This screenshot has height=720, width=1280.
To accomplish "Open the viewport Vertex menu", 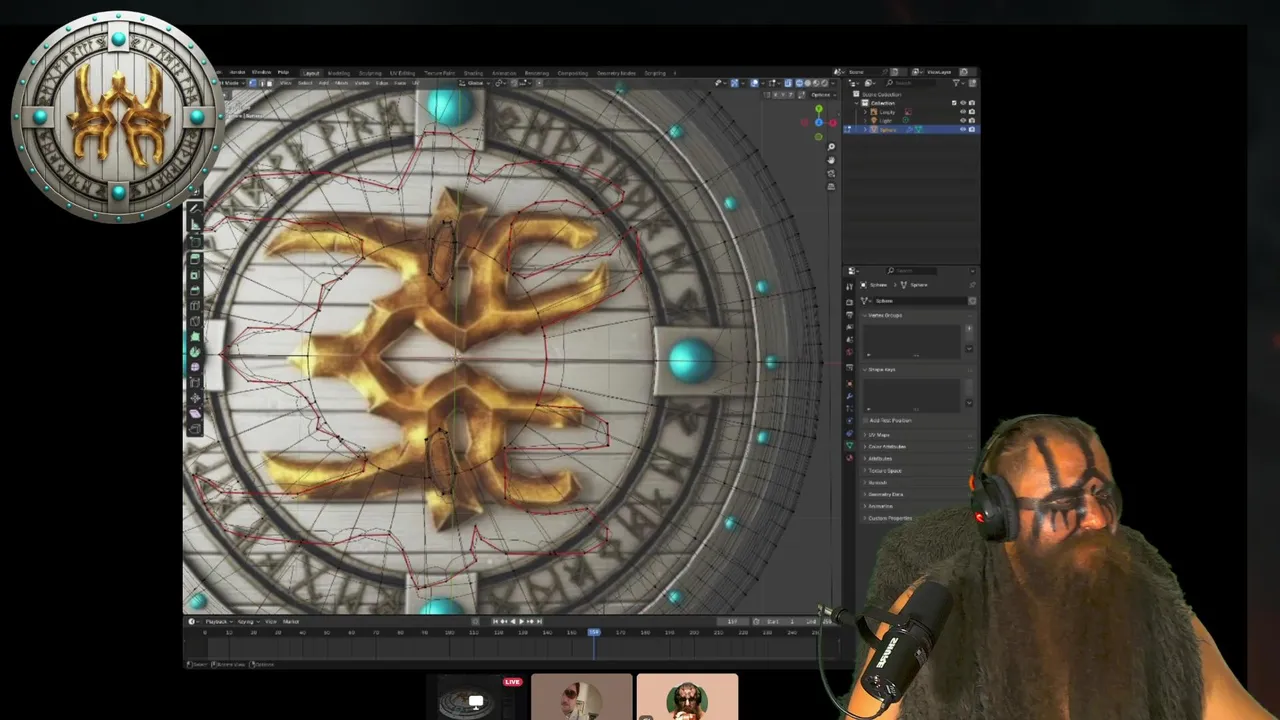I will 362,83.
